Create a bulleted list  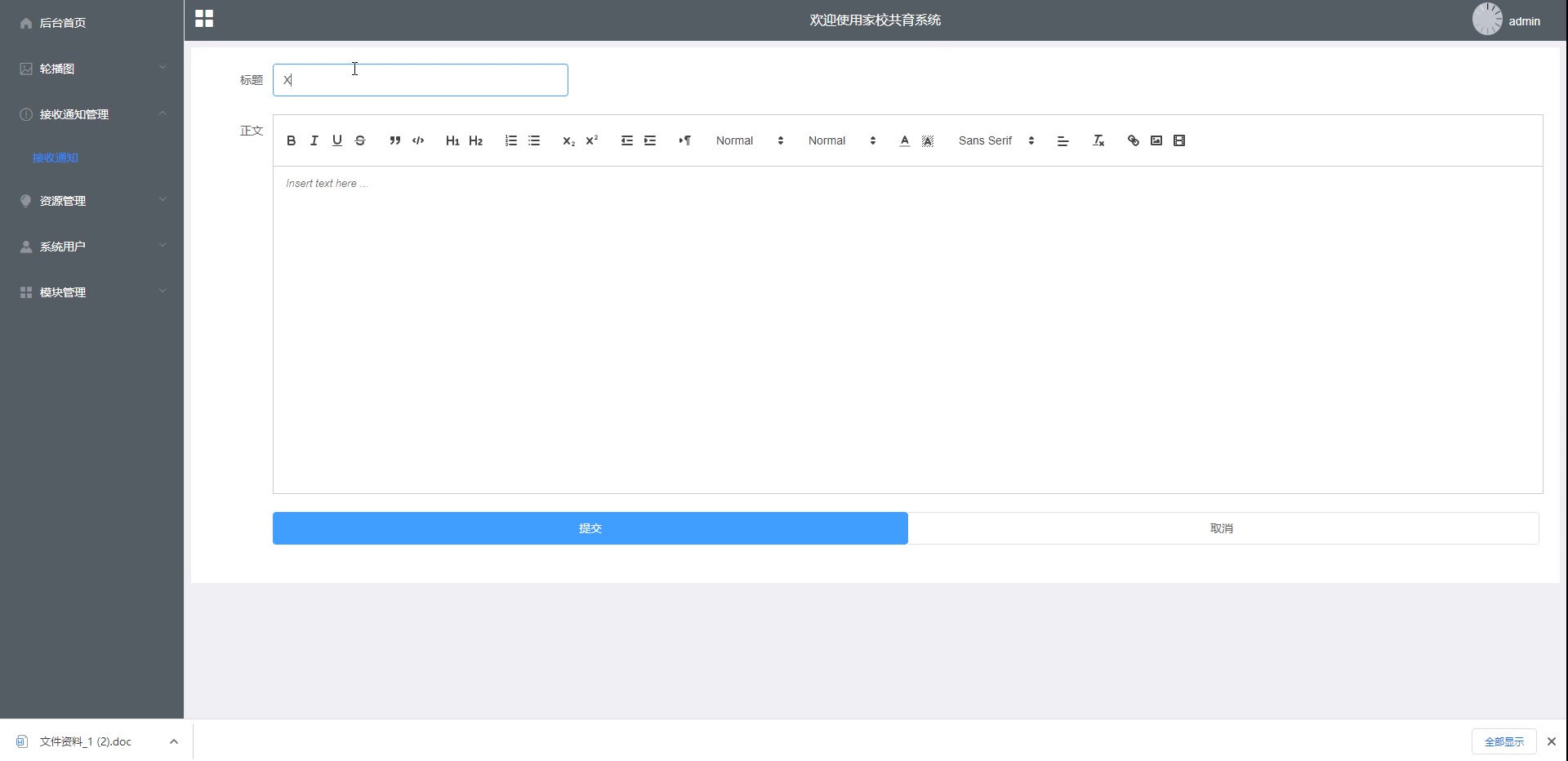pos(534,140)
